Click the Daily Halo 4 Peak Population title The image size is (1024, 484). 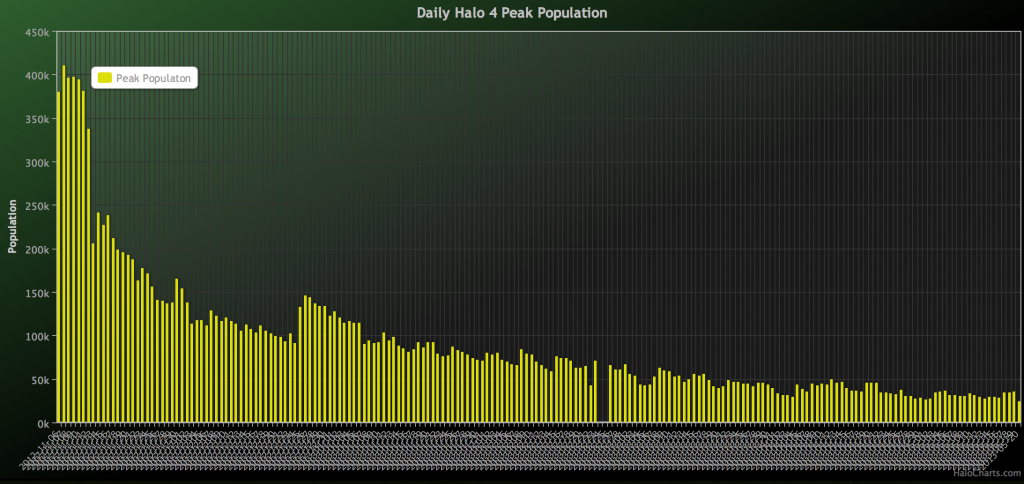click(x=512, y=12)
